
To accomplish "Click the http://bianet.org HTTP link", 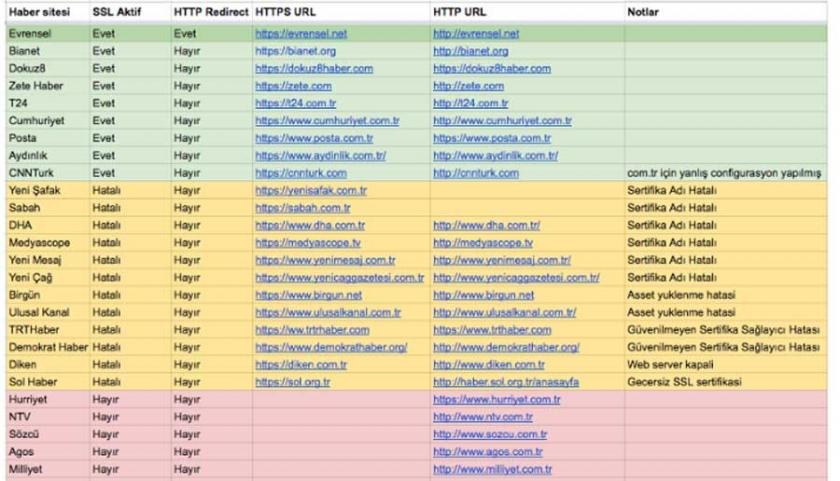I will [x=470, y=50].
